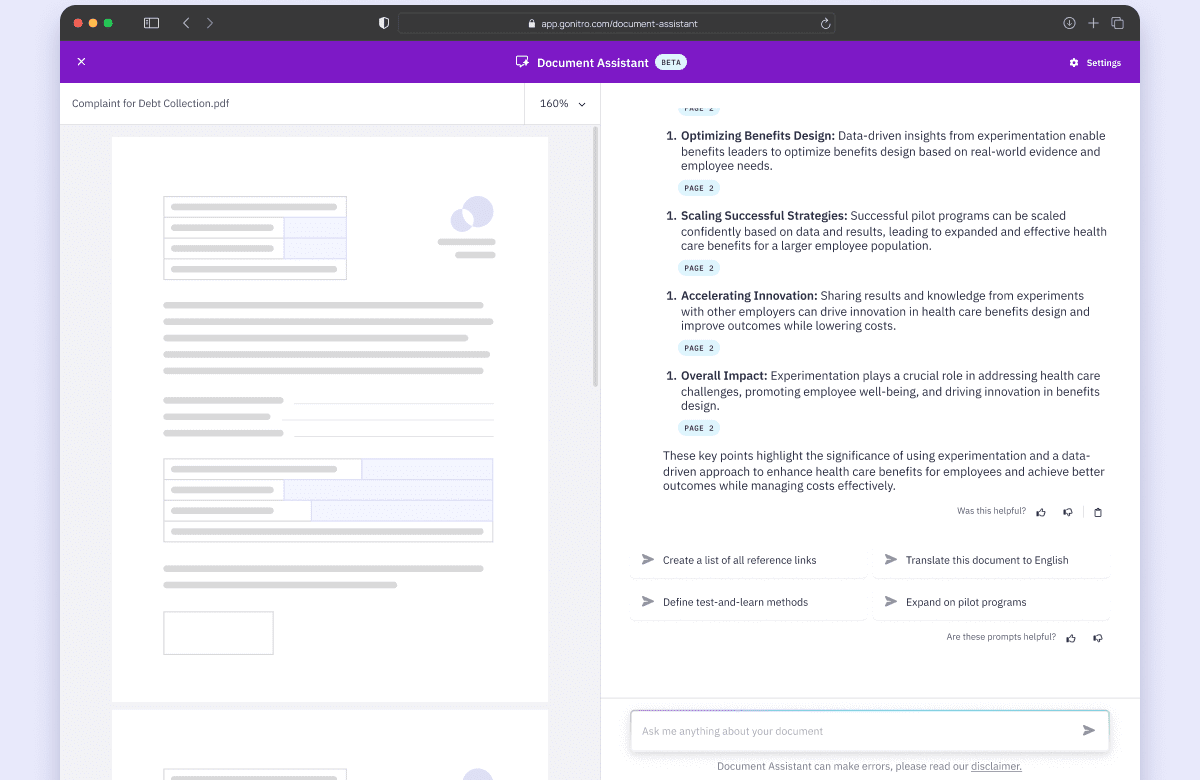Open a new browser tab
The width and height of the screenshot is (1200, 780).
click(x=1094, y=23)
